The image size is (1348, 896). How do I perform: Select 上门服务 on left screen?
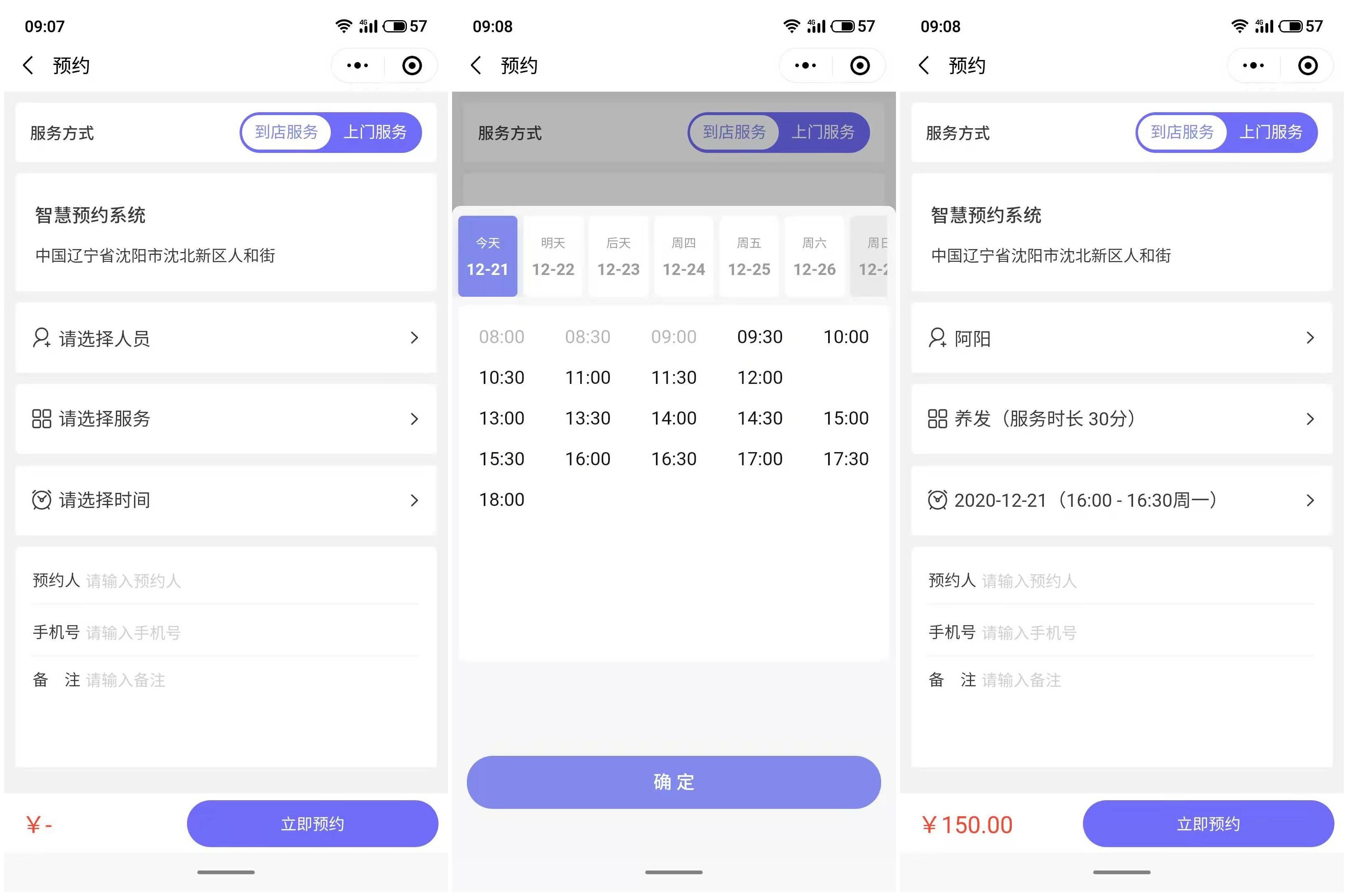click(x=375, y=133)
